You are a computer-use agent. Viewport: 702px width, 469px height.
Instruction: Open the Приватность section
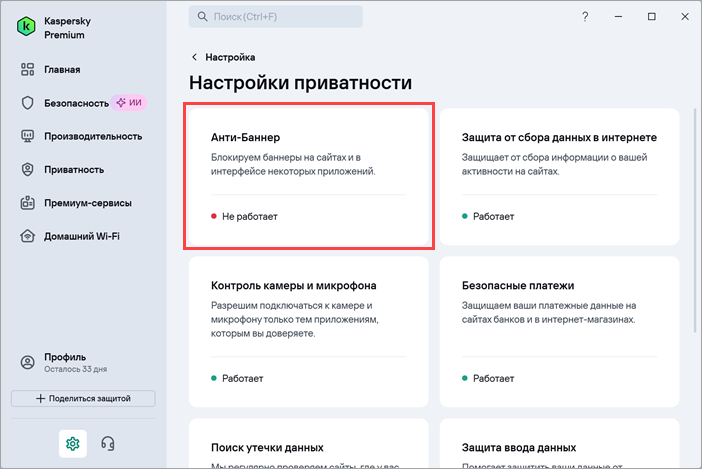tap(74, 170)
